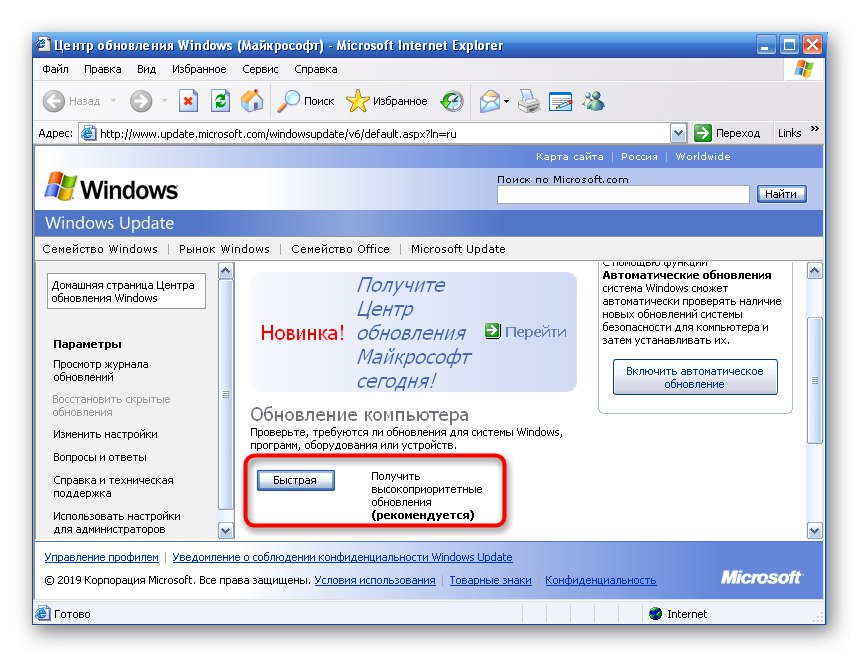Open the Messenger people icon
Screen dimensions: 860x657
pos(593,101)
